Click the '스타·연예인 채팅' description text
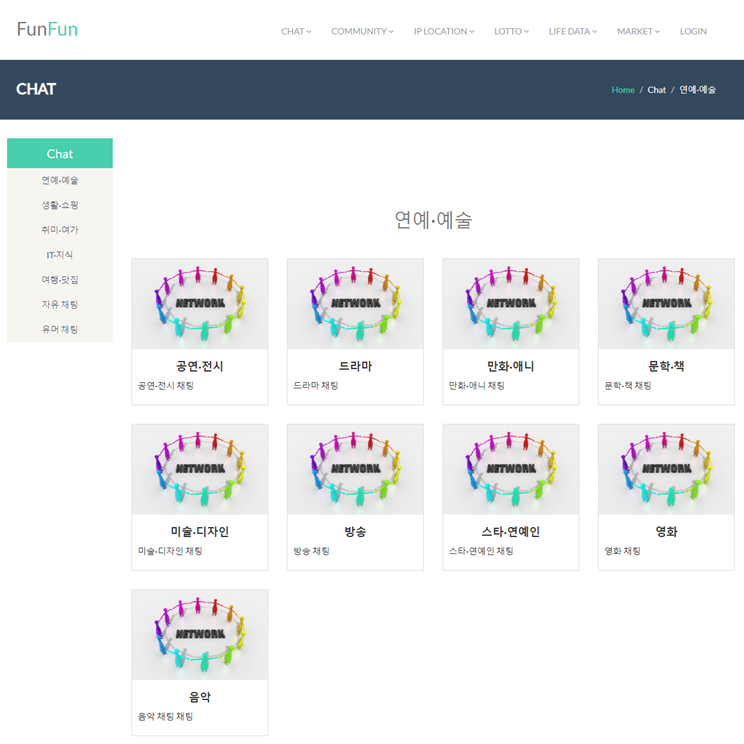This screenshot has height=744, width=744. [x=481, y=551]
